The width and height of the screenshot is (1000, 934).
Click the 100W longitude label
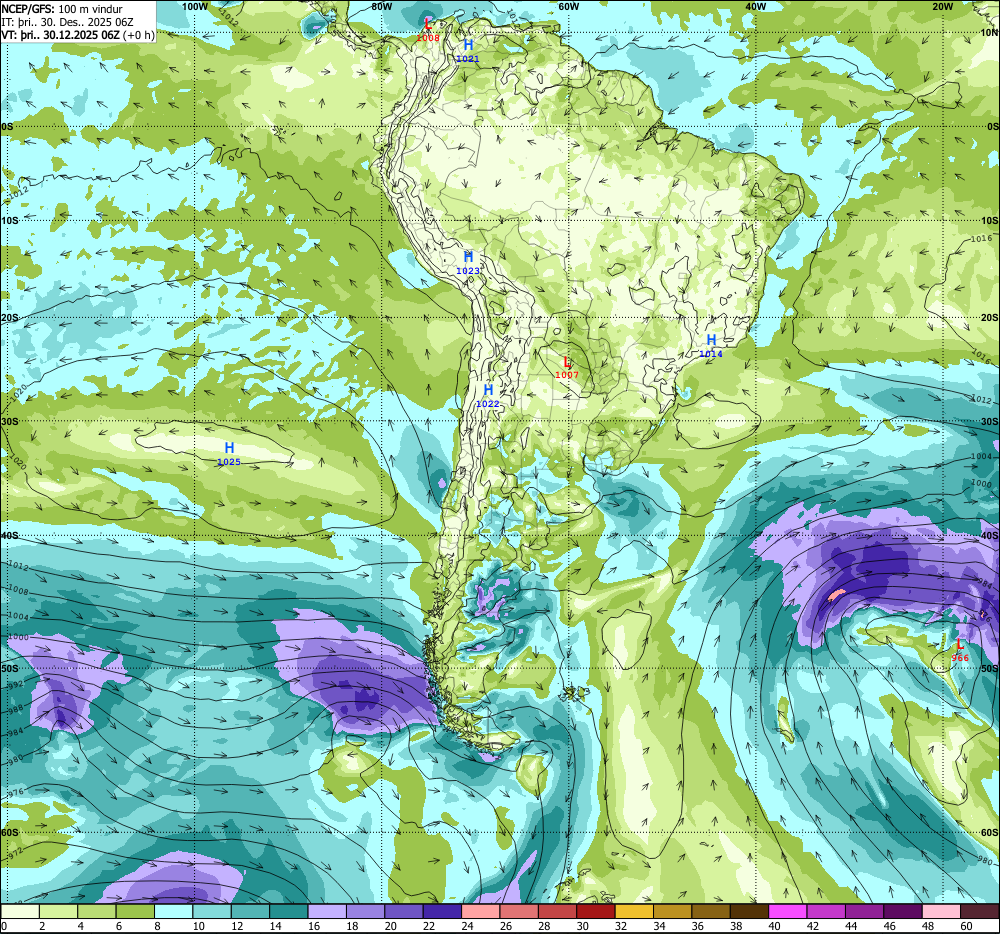tap(195, 6)
